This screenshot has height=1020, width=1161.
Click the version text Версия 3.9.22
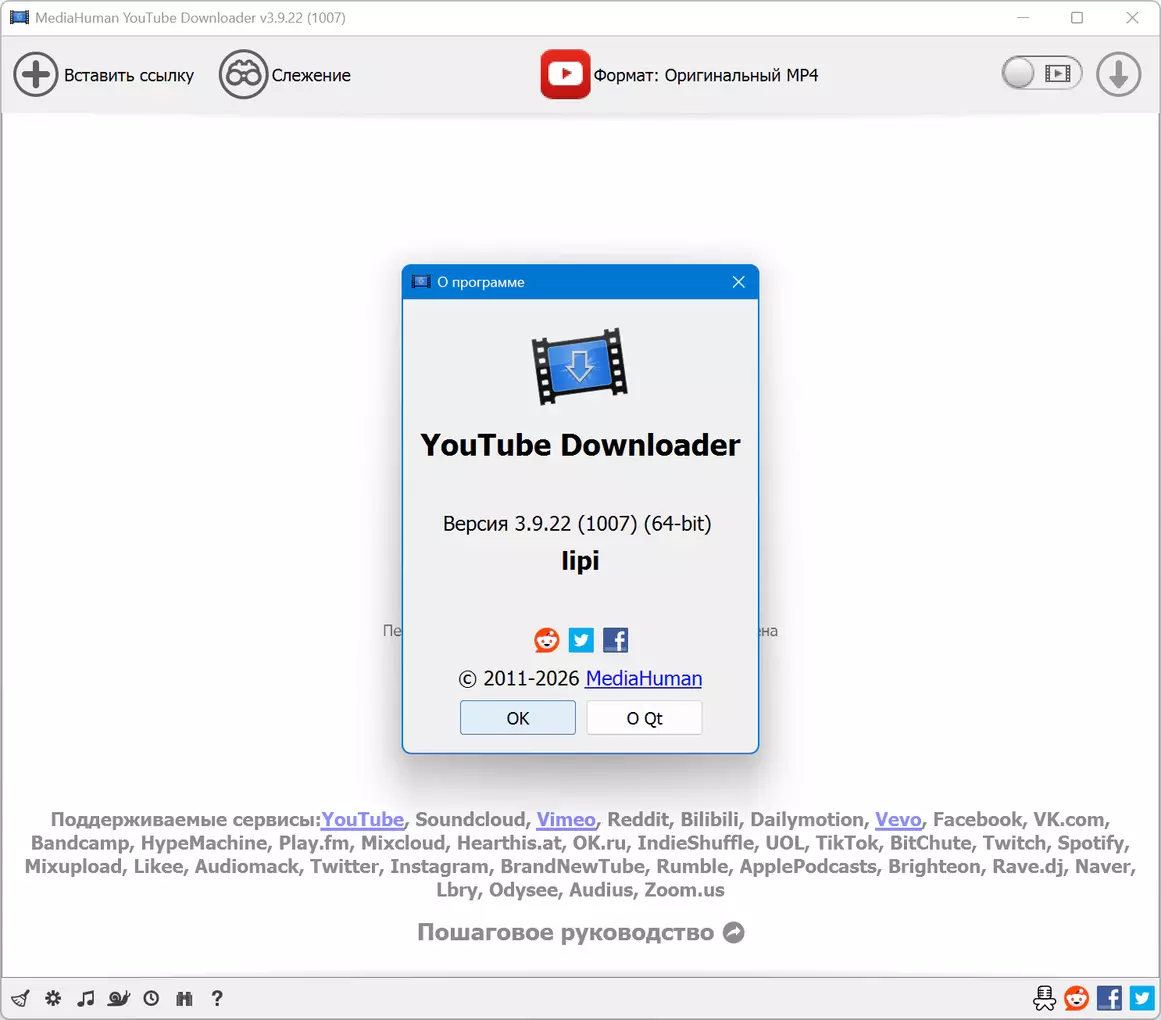[577, 524]
